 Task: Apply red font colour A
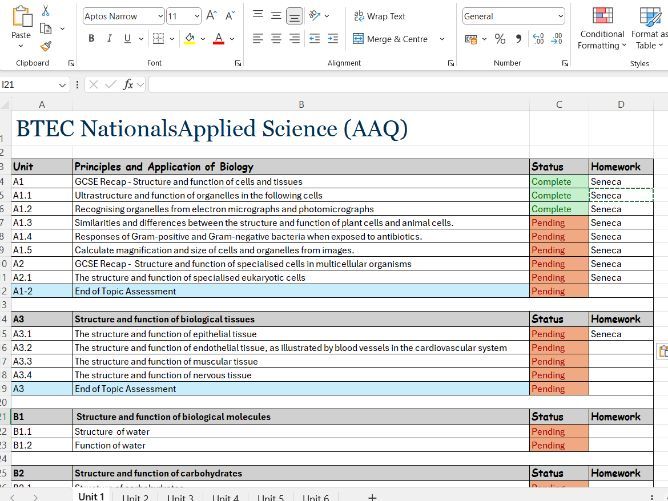(219, 39)
